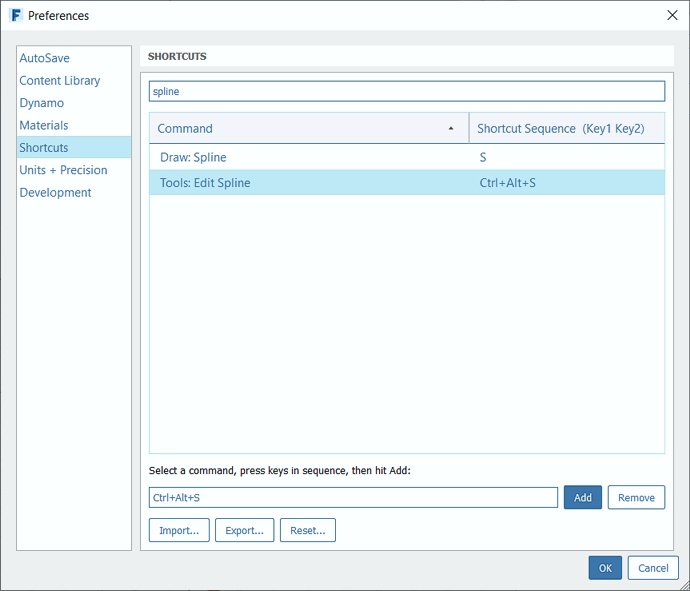Click the FormIt logo in title bar

coord(15,15)
